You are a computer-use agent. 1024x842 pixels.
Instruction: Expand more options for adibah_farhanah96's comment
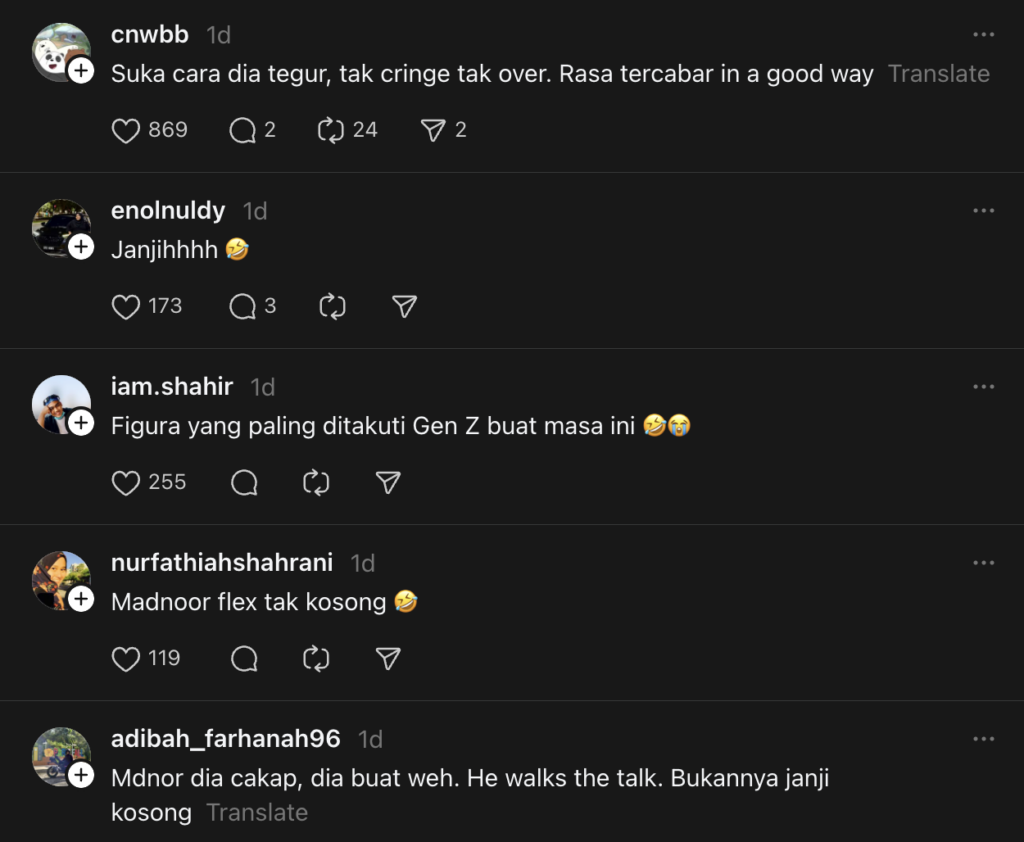983,739
